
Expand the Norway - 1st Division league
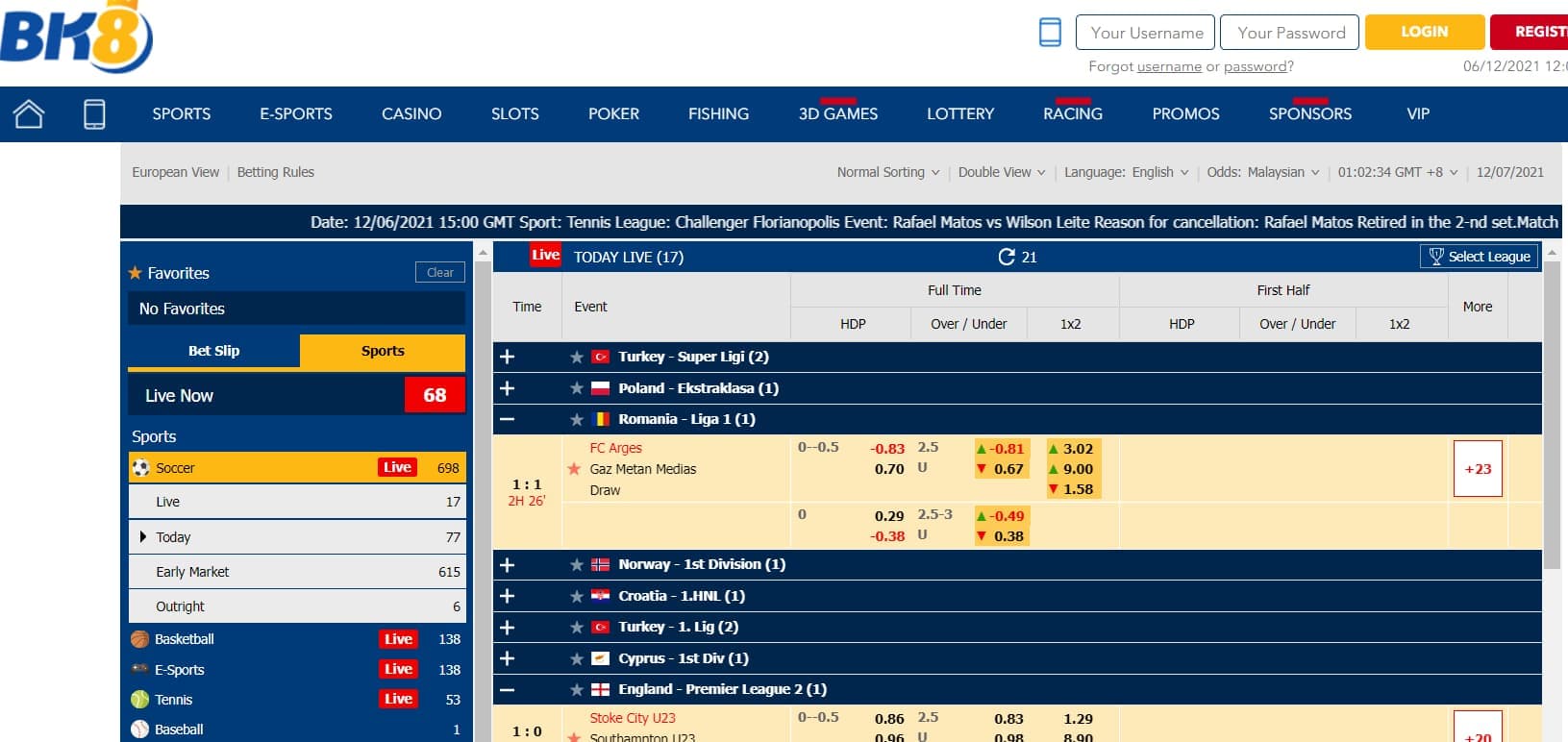[x=508, y=565]
